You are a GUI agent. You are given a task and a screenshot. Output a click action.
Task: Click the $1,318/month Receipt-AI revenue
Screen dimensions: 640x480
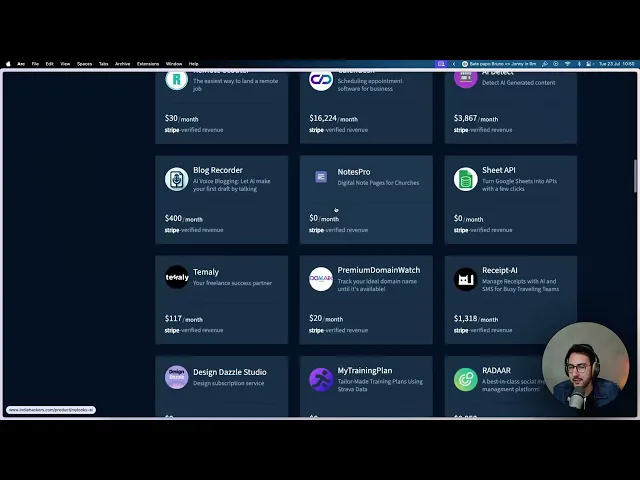pos(476,318)
